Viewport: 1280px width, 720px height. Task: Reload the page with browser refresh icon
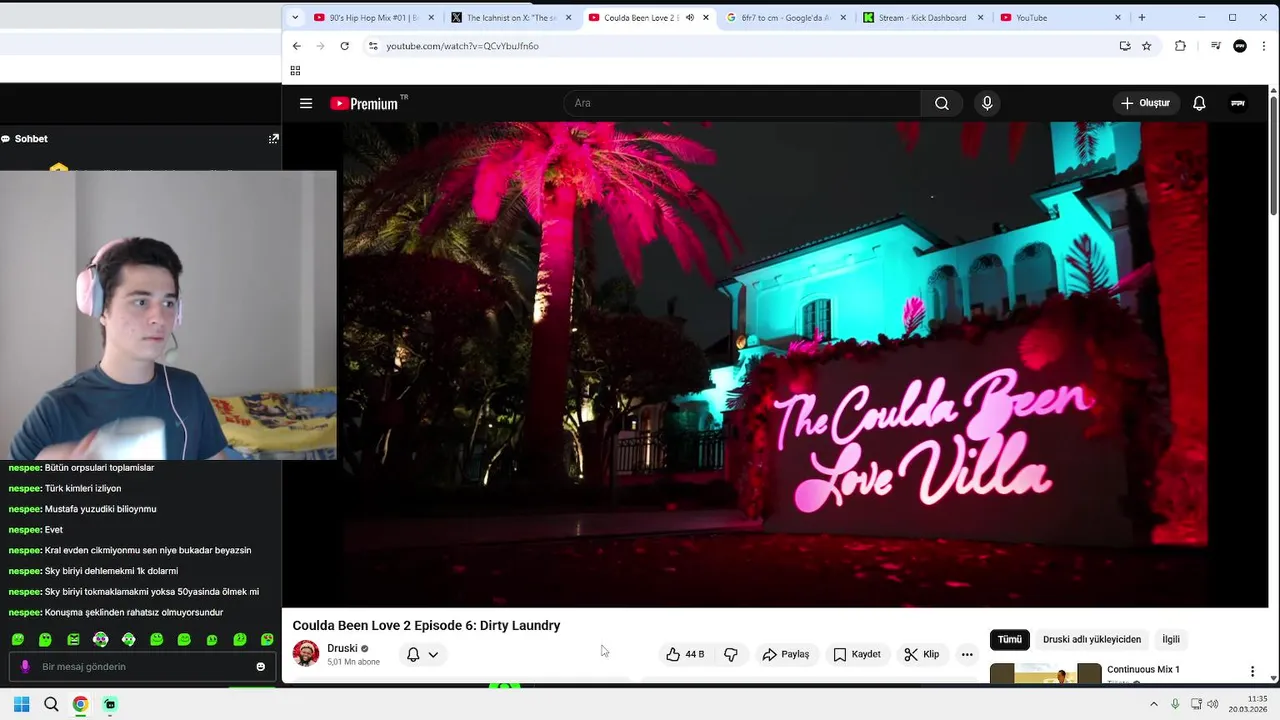(344, 46)
